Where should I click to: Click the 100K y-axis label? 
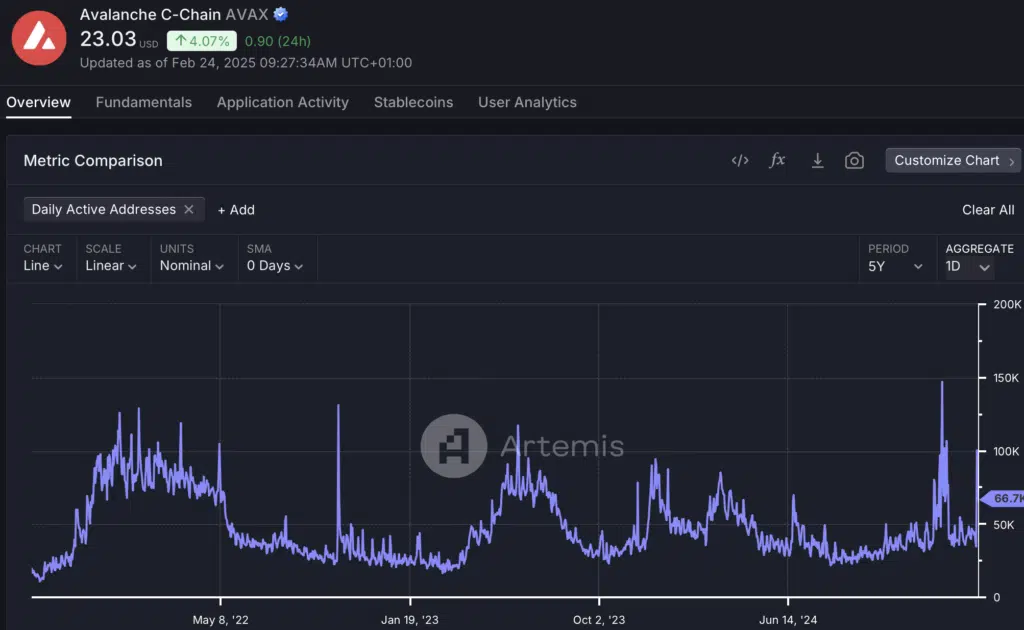tap(1006, 452)
